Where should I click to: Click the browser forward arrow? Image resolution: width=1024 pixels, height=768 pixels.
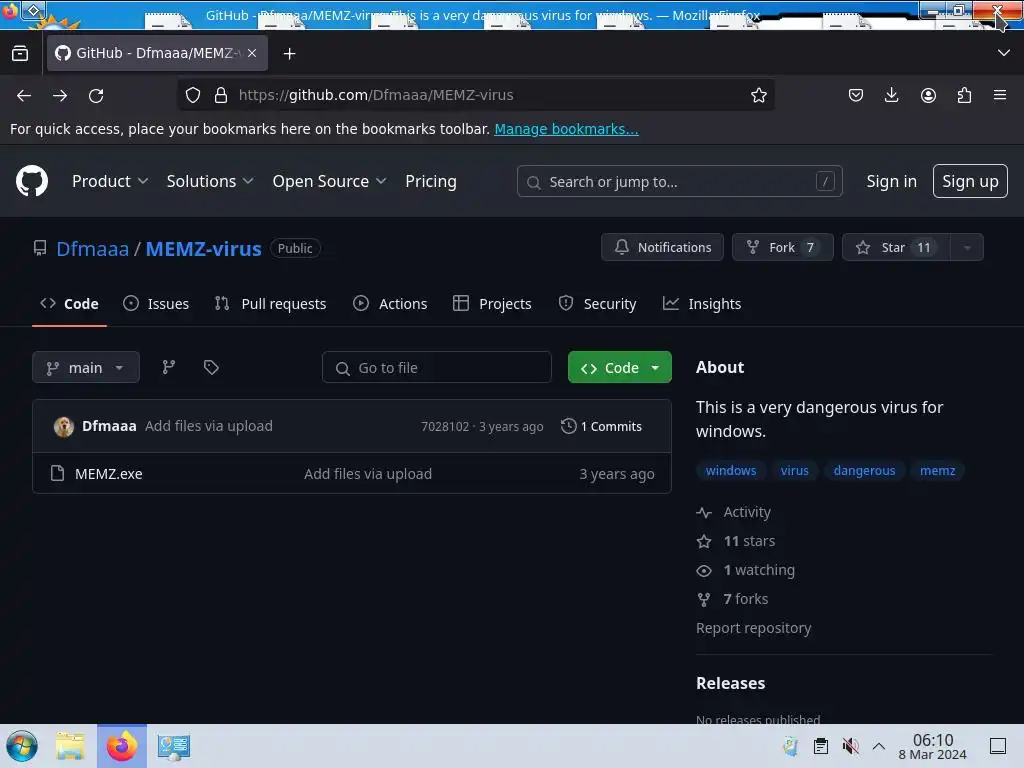[60, 95]
